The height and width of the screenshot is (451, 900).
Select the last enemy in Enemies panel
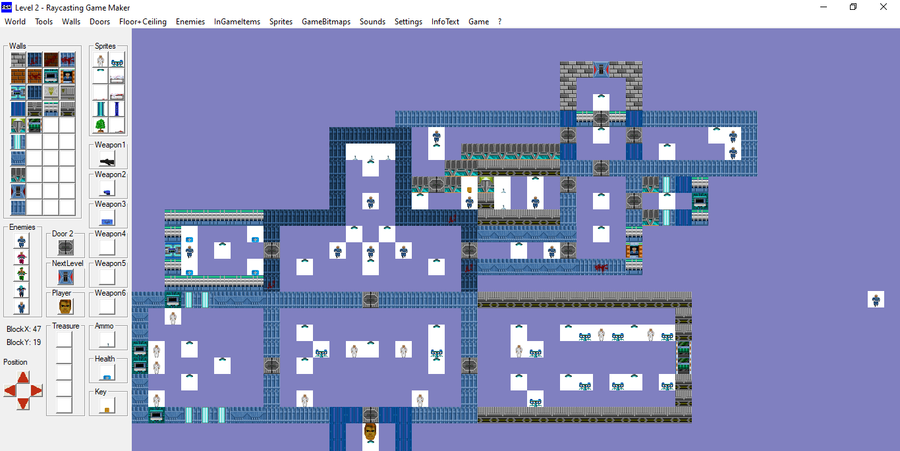coord(22,308)
